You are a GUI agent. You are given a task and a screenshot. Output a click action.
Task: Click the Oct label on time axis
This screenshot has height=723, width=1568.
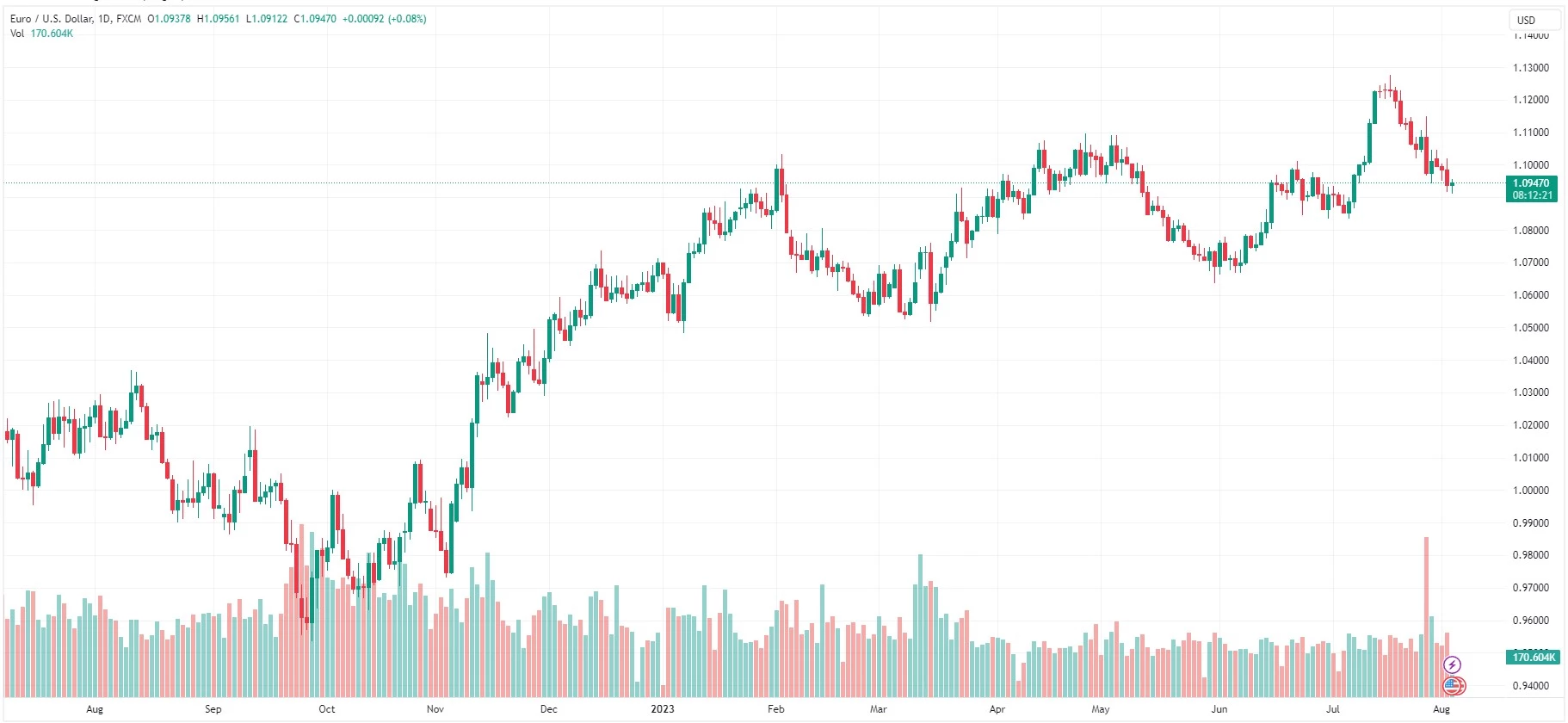pyautogui.click(x=327, y=709)
